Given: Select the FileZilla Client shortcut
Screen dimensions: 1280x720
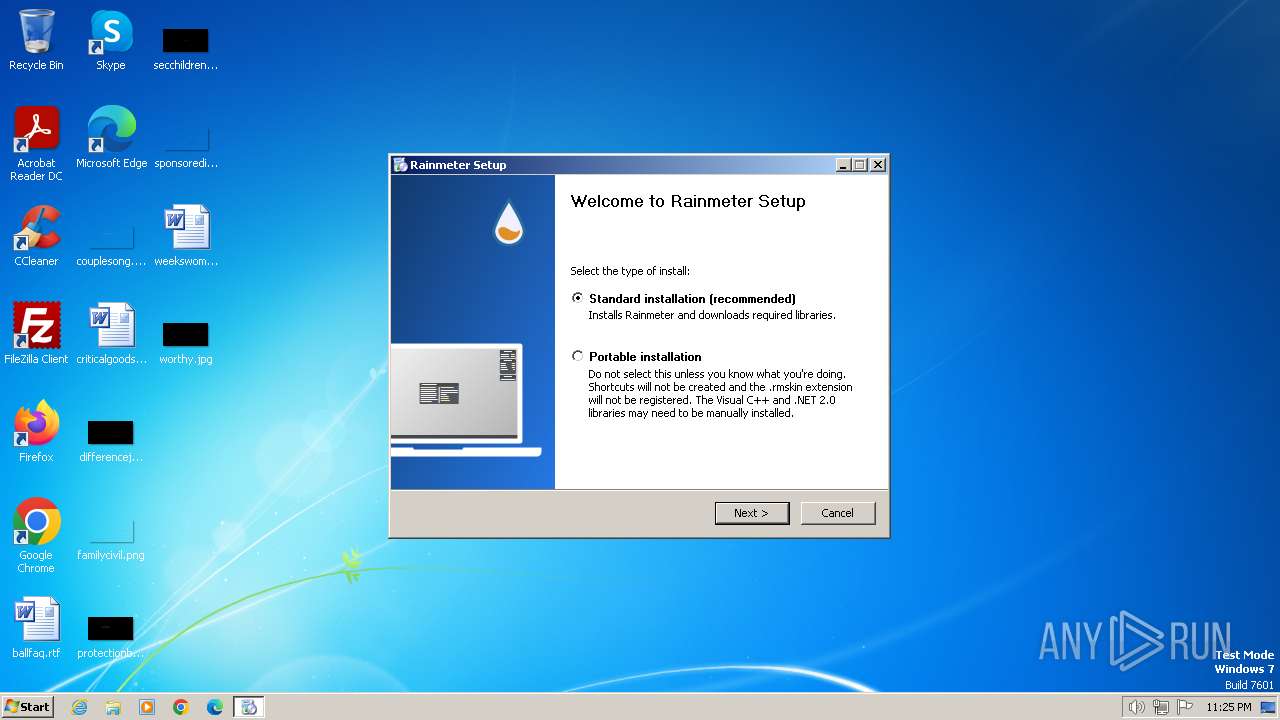Looking at the screenshot, I should click(x=36, y=334).
